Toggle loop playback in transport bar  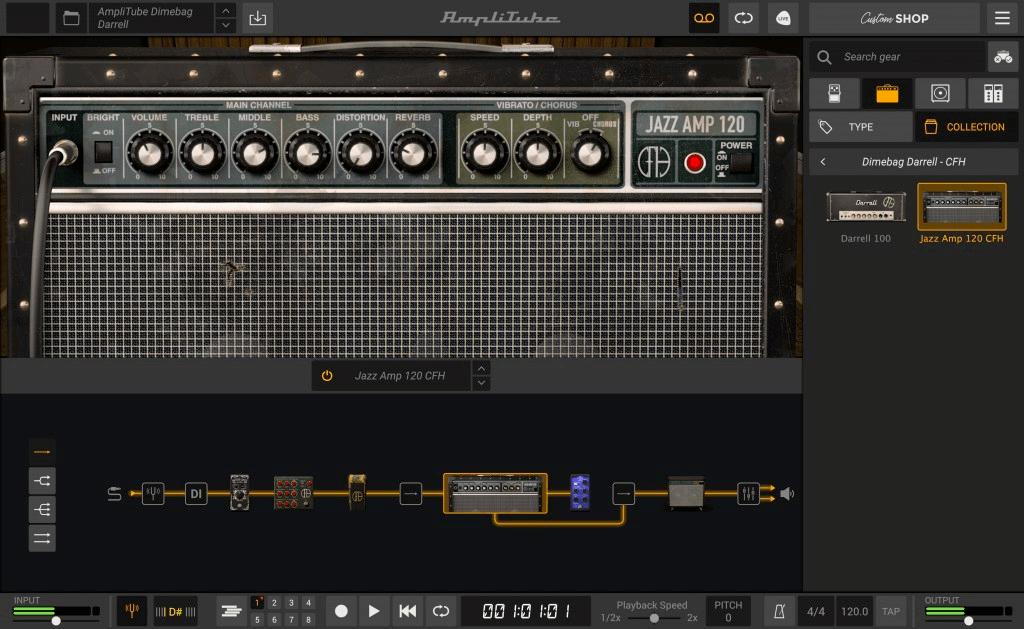click(x=441, y=611)
